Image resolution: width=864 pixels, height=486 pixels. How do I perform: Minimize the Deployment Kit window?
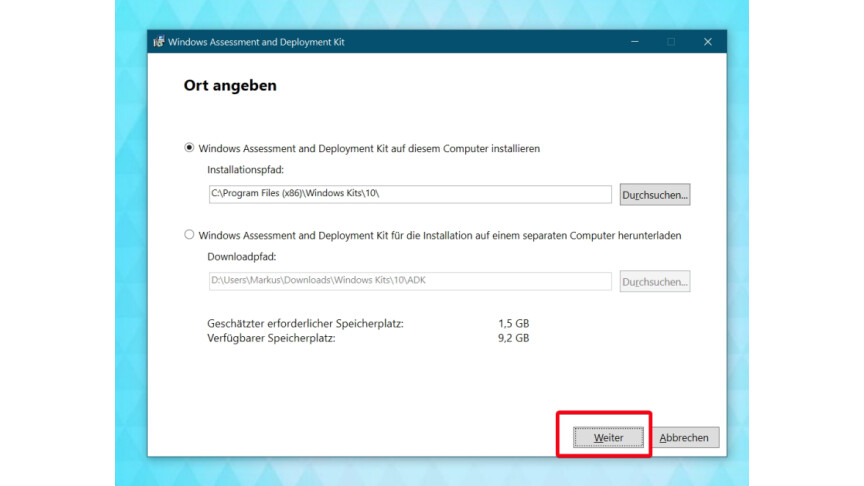[x=635, y=42]
